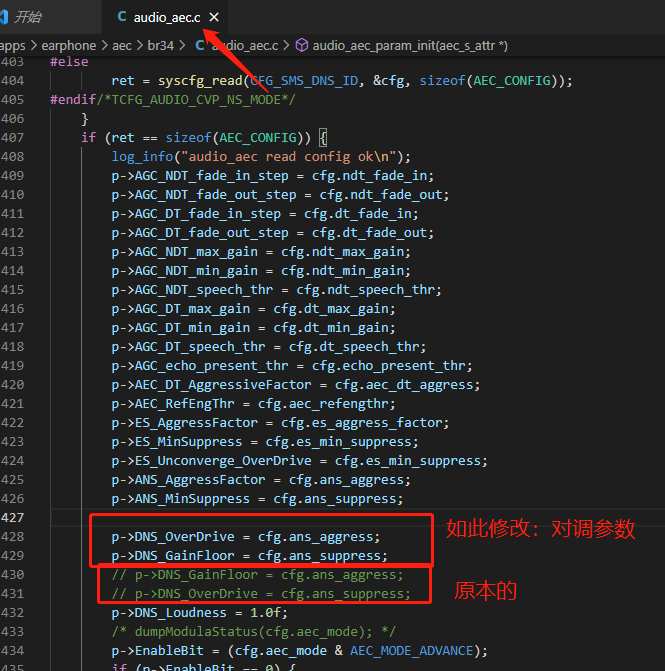Open the br34 breadcrumb folder
This screenshot has width=665, height=671.
[160, 45]
